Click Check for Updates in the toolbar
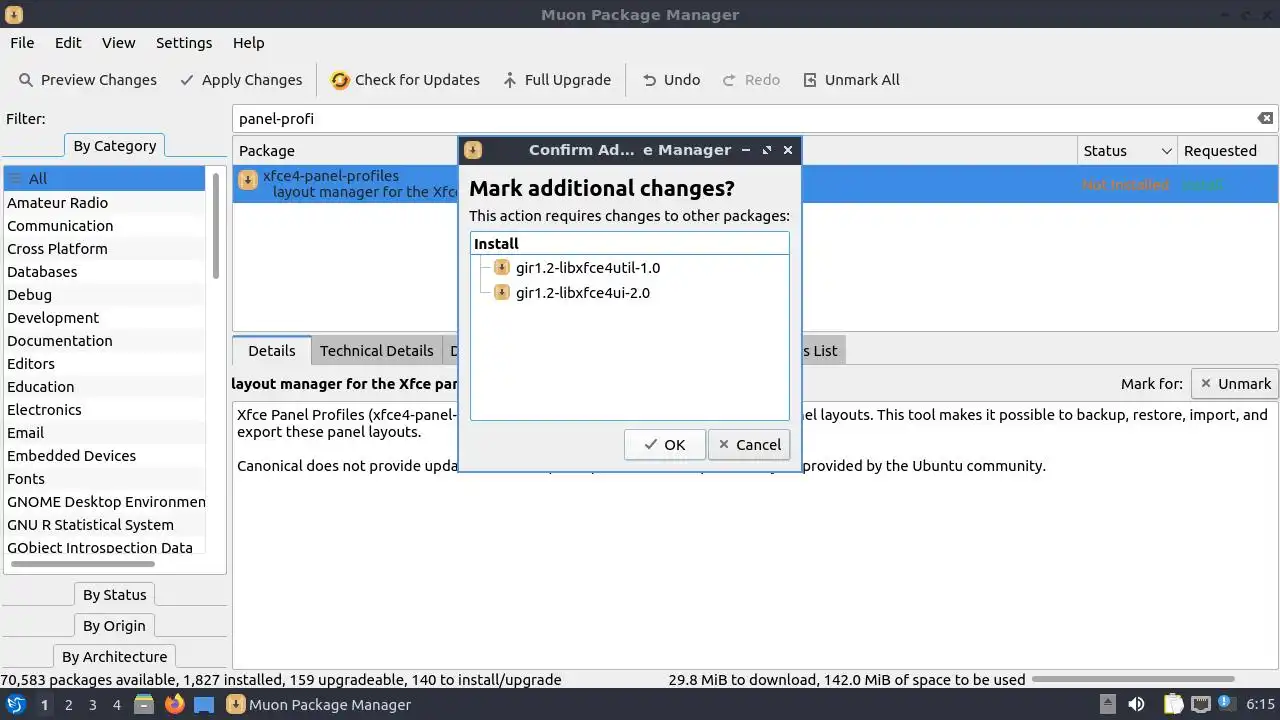 [x=405, y=80]
